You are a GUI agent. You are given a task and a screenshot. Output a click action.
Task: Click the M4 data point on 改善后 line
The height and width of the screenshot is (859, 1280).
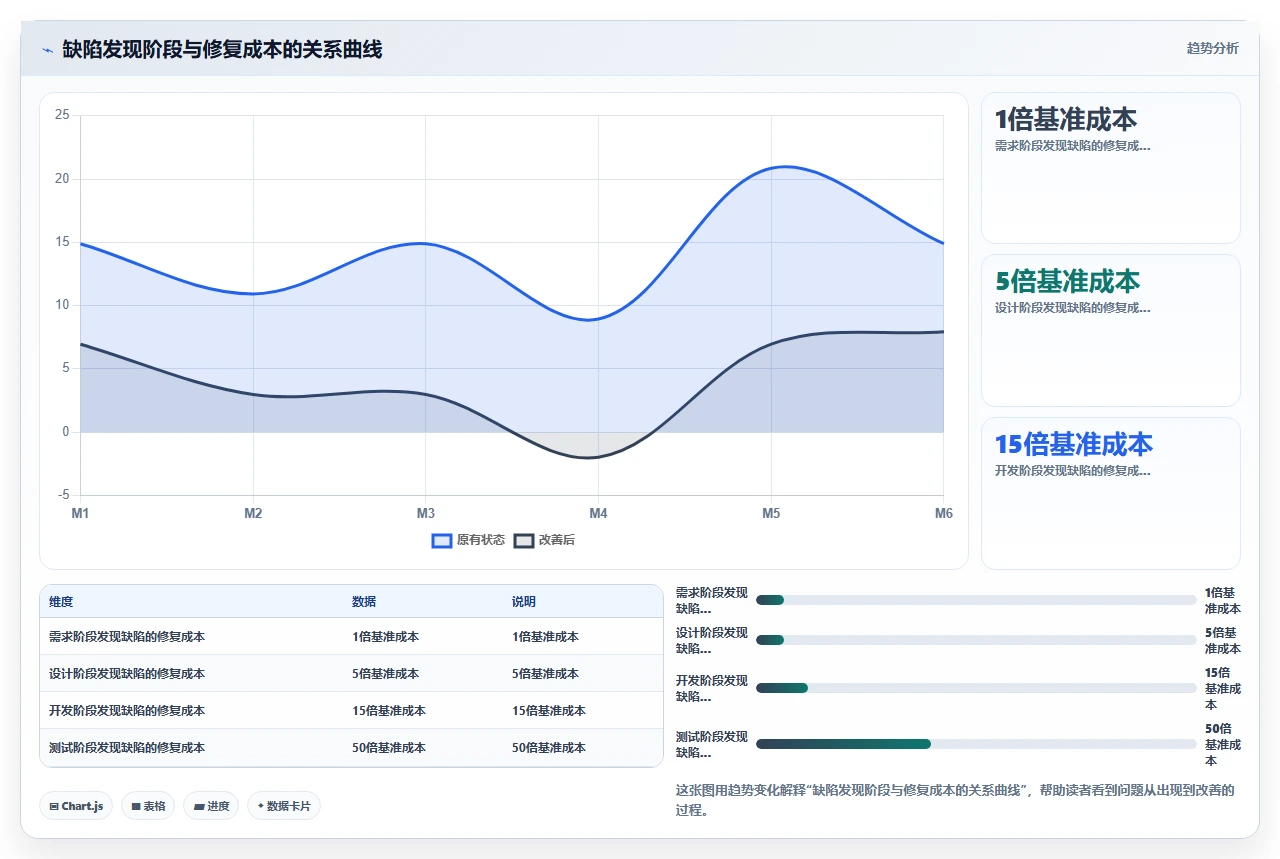[598, 457]
